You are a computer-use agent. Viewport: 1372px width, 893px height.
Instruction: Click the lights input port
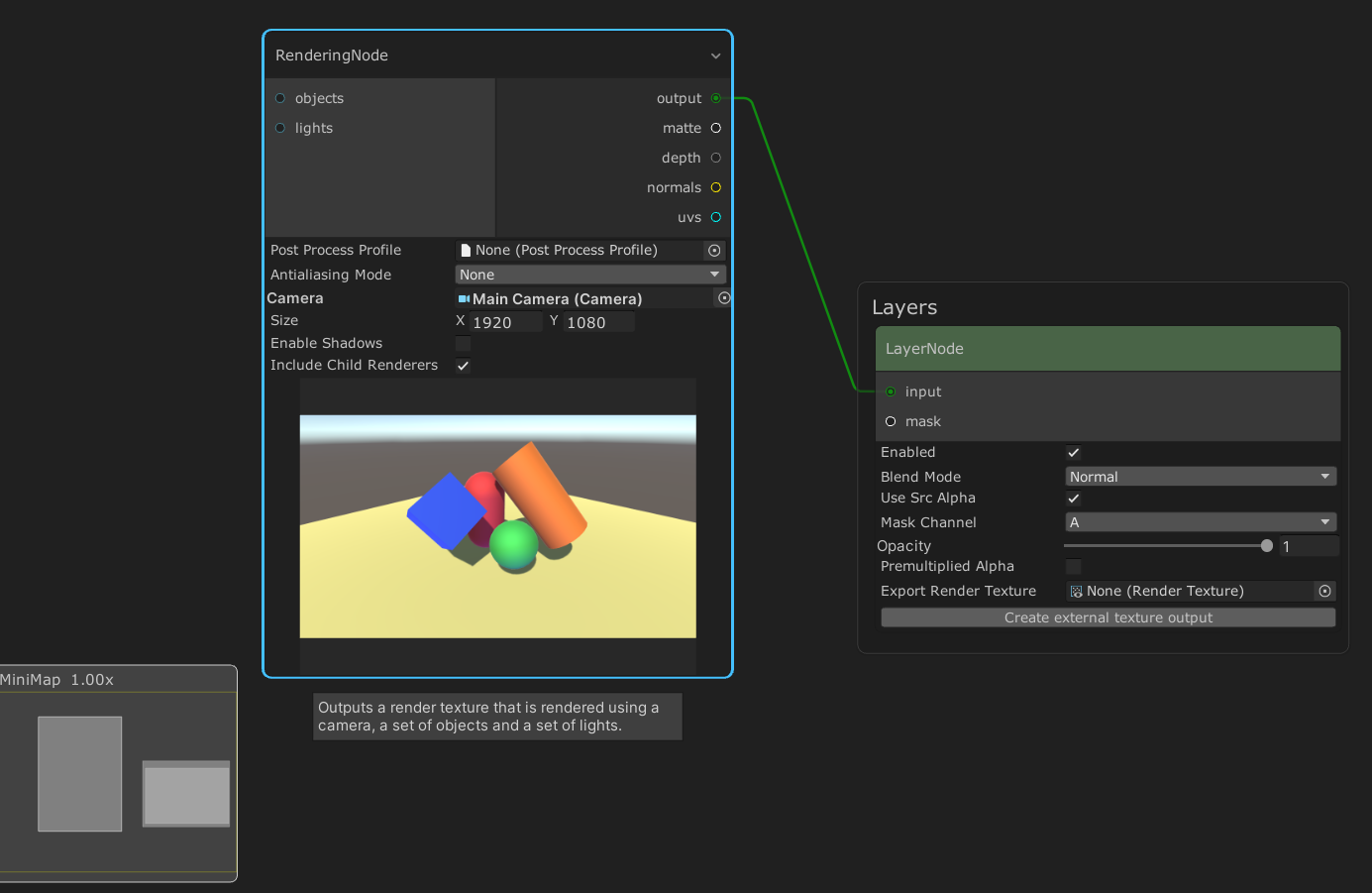280,128
